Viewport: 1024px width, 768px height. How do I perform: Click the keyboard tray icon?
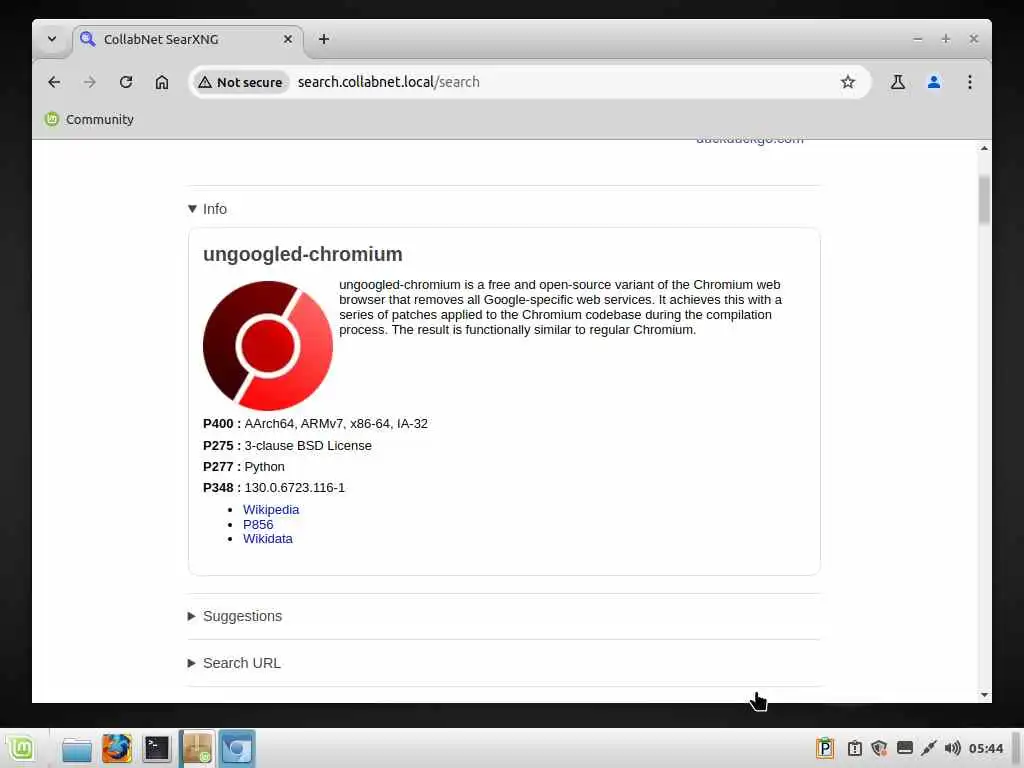(x=904, y=748)
